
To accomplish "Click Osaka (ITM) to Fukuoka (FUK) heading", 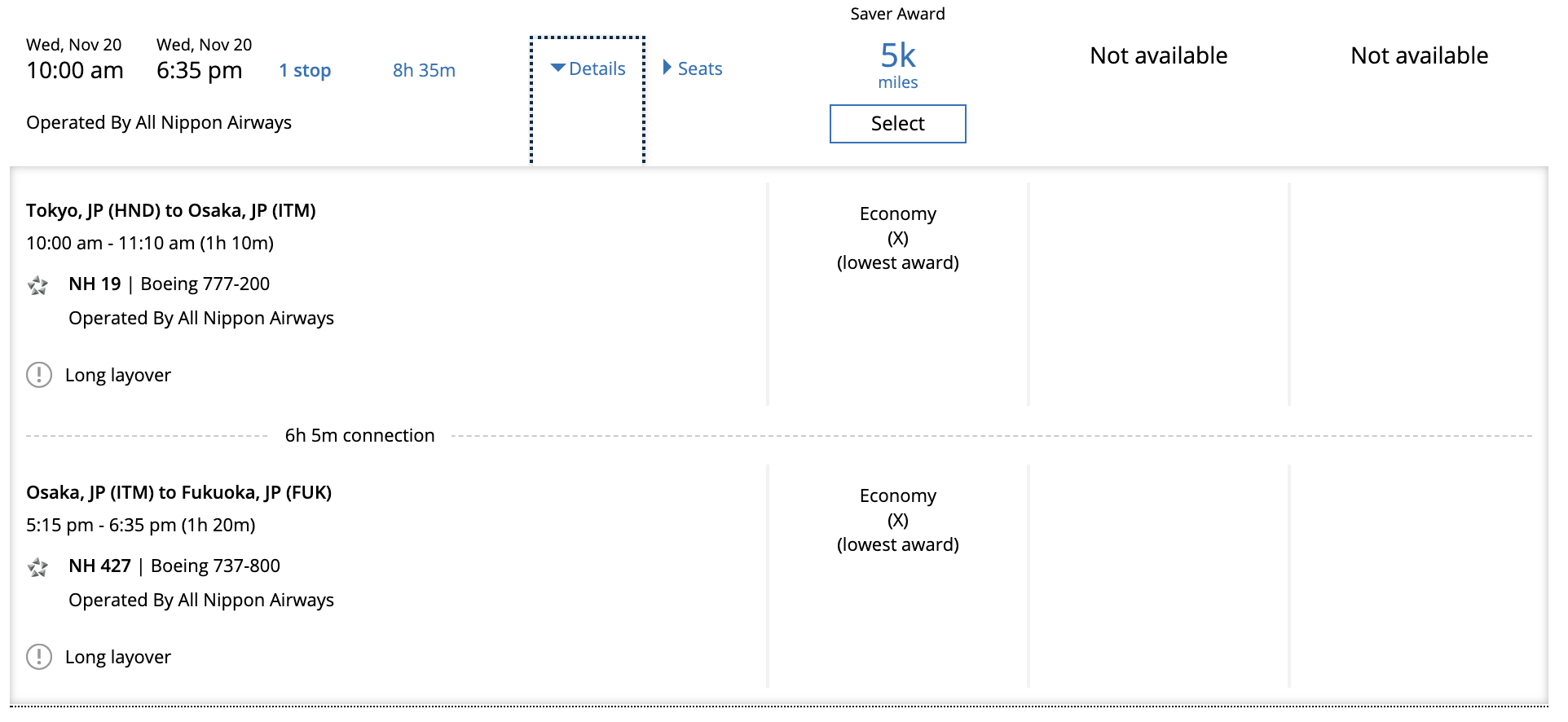I will [179, 492].
